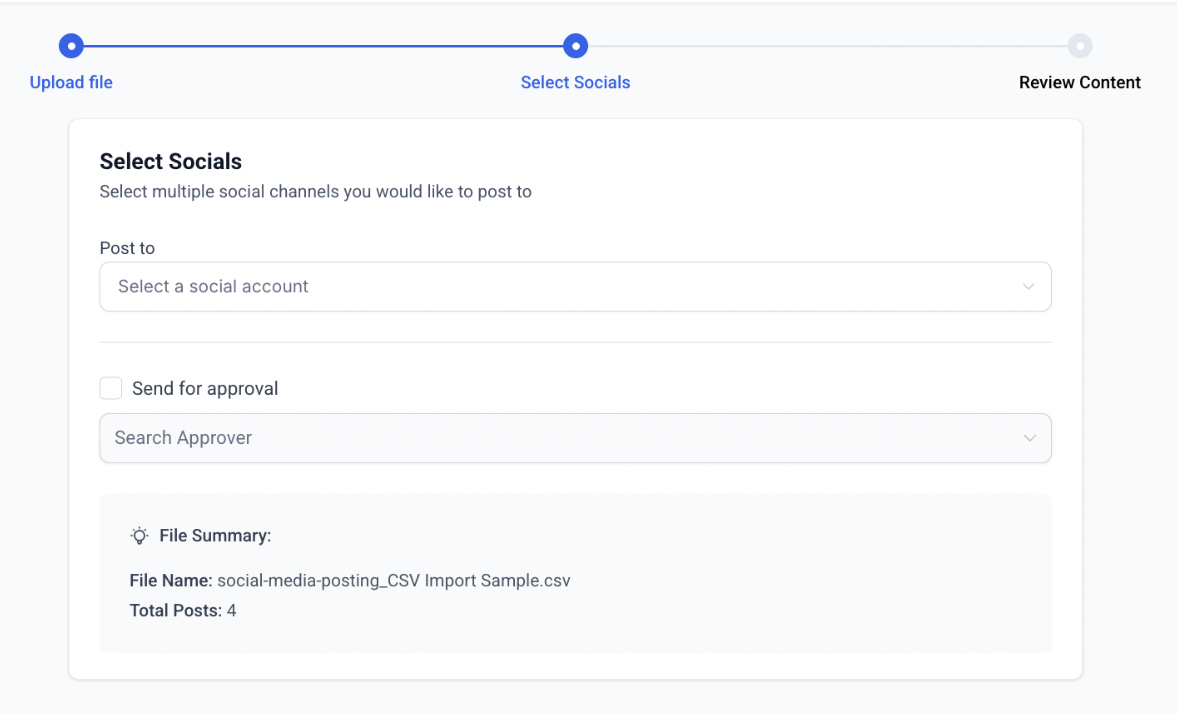
Task: Click the Review Content step circle
Action: (1080, 46)
